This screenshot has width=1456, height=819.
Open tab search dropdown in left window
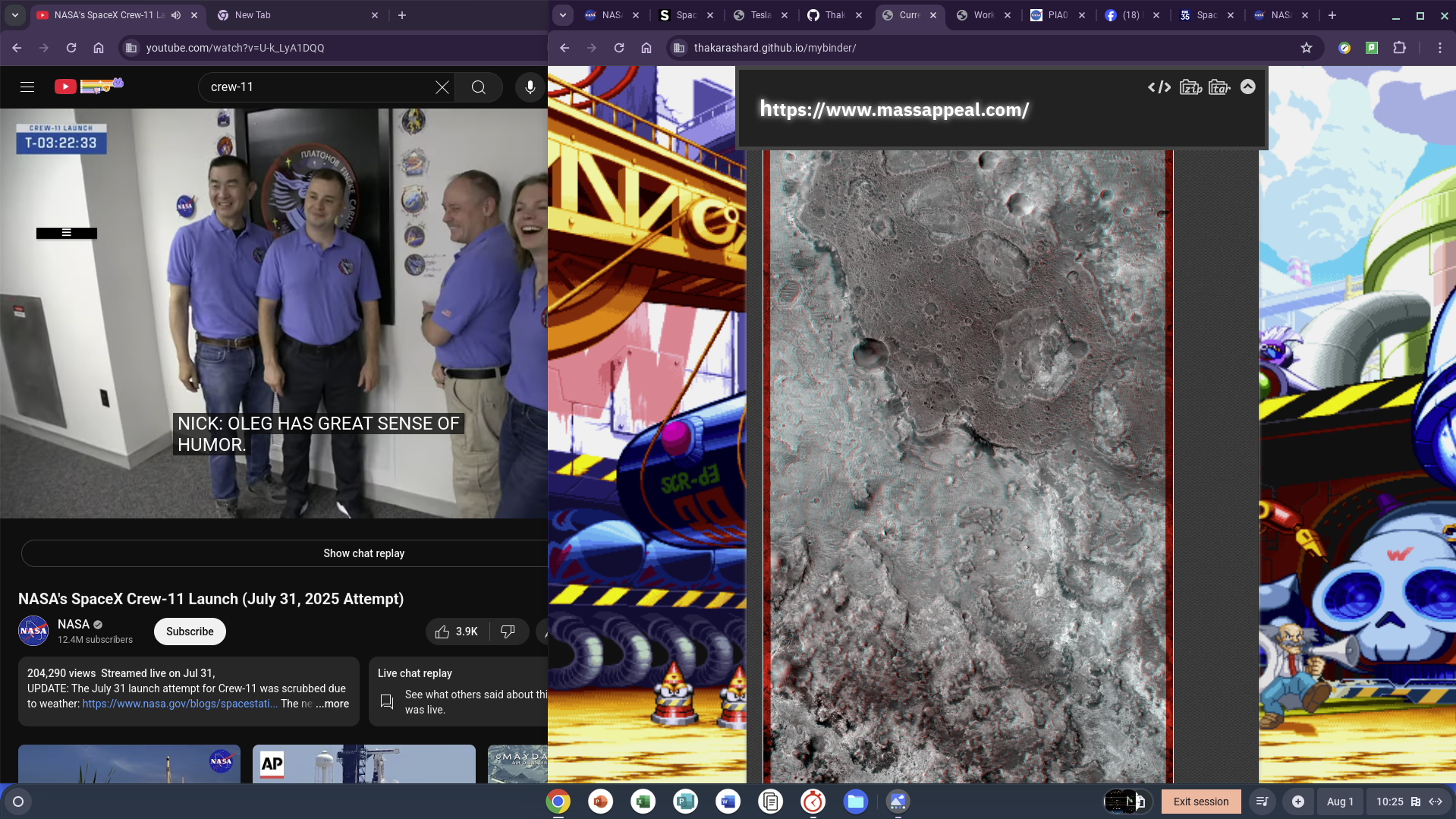(x=15, y=15)
